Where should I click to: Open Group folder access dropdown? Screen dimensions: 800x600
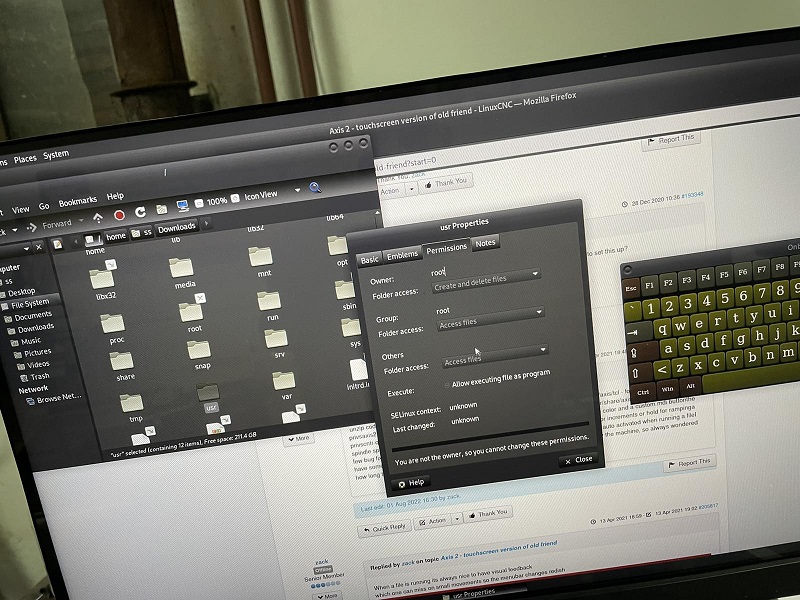coord(491,318)
